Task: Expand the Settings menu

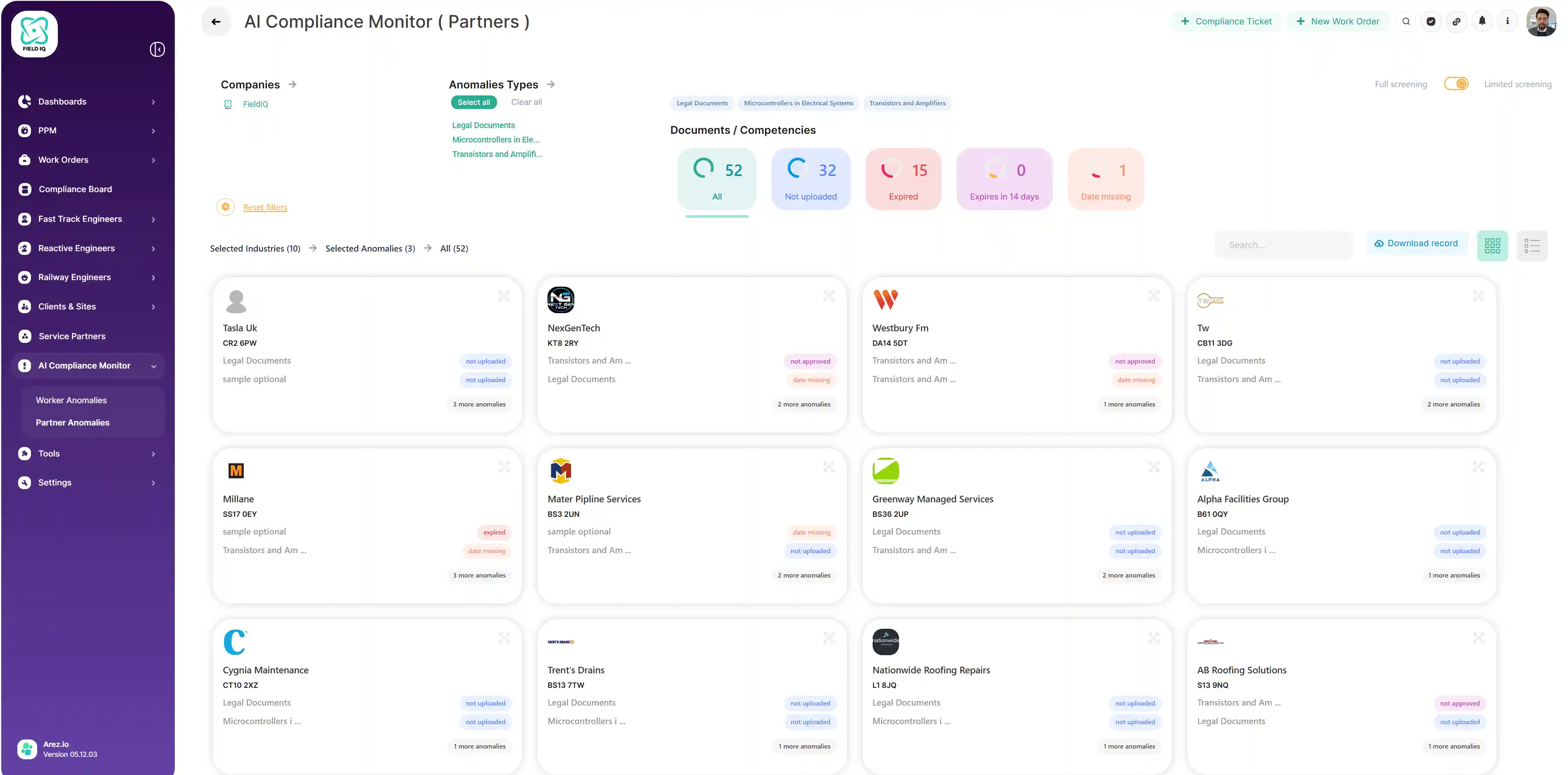Action: (x=88, y=483)
